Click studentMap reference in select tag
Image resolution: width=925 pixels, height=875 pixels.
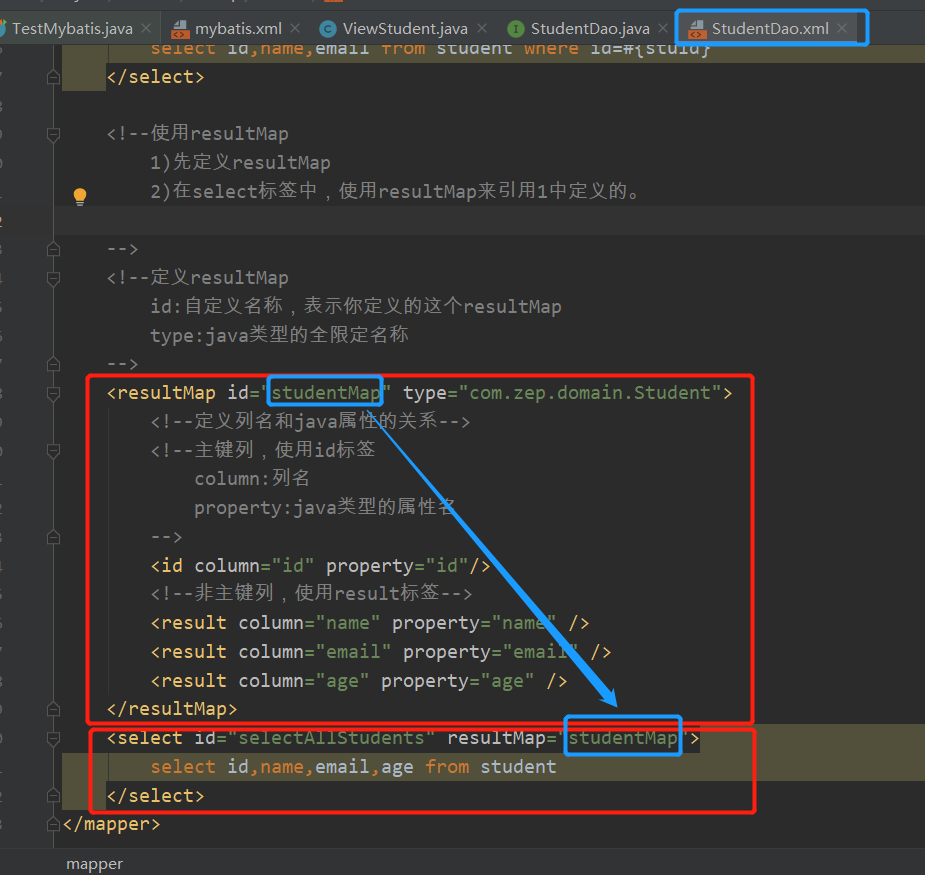622,738
